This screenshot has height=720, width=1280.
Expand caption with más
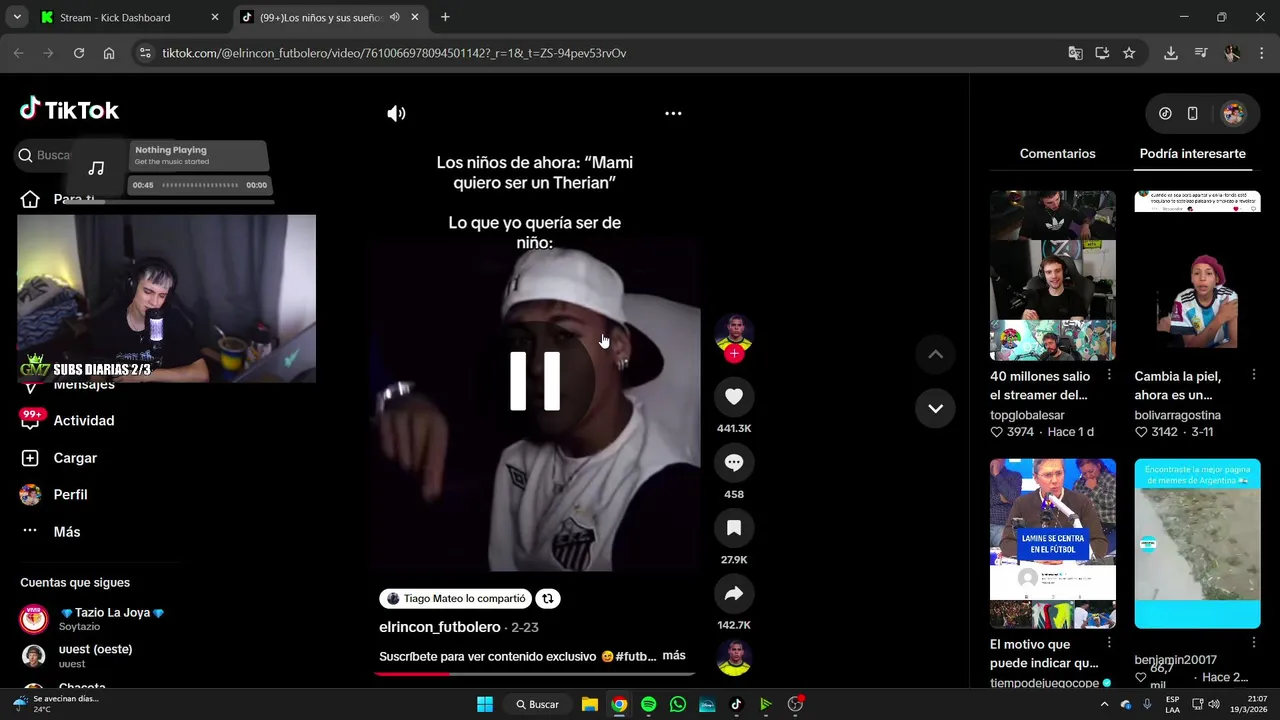[674, 655]
